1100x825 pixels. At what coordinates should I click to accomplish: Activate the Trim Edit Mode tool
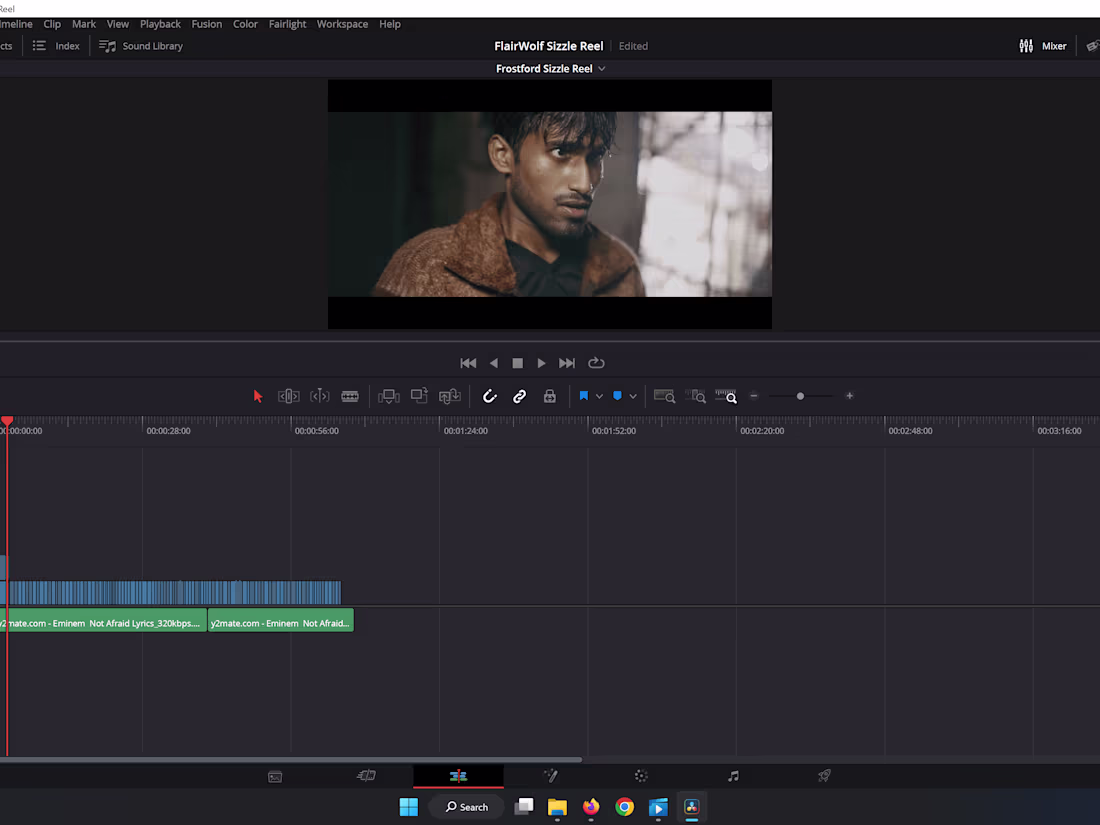pyautogui.click(x=288, y=396)
